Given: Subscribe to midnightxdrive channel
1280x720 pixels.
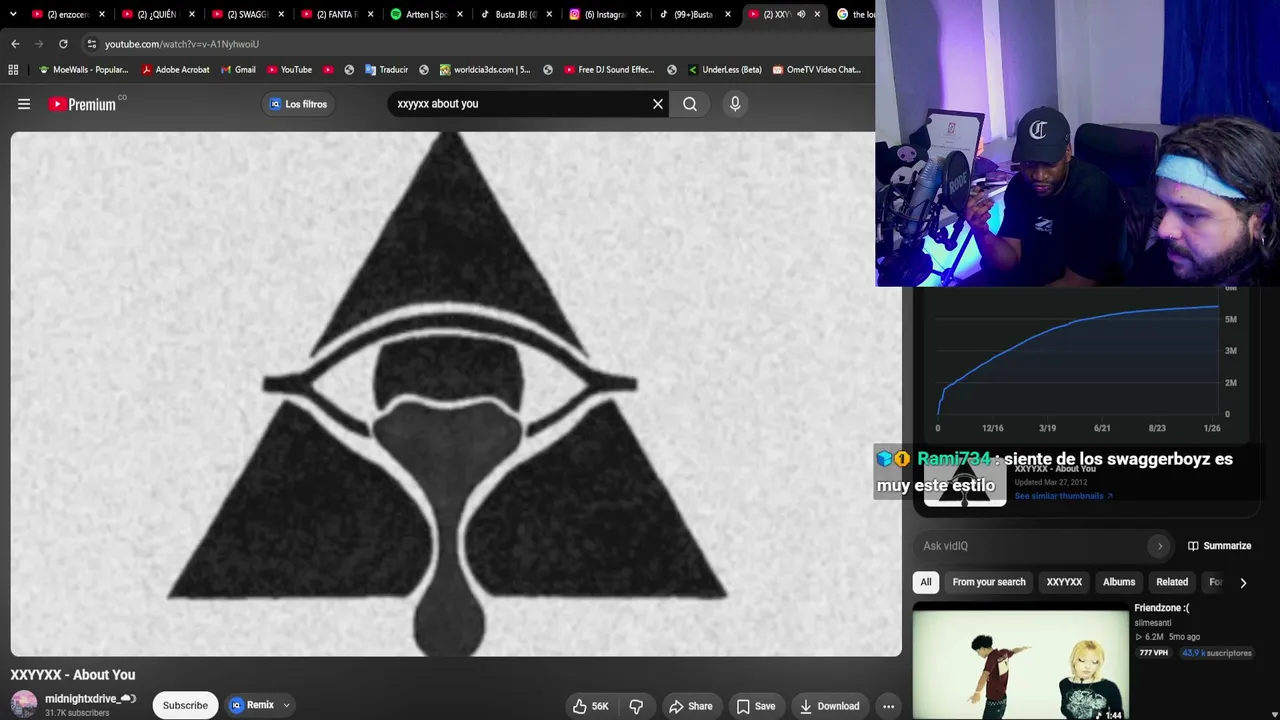Looking at the screenshot, I should tap(185, 705).
